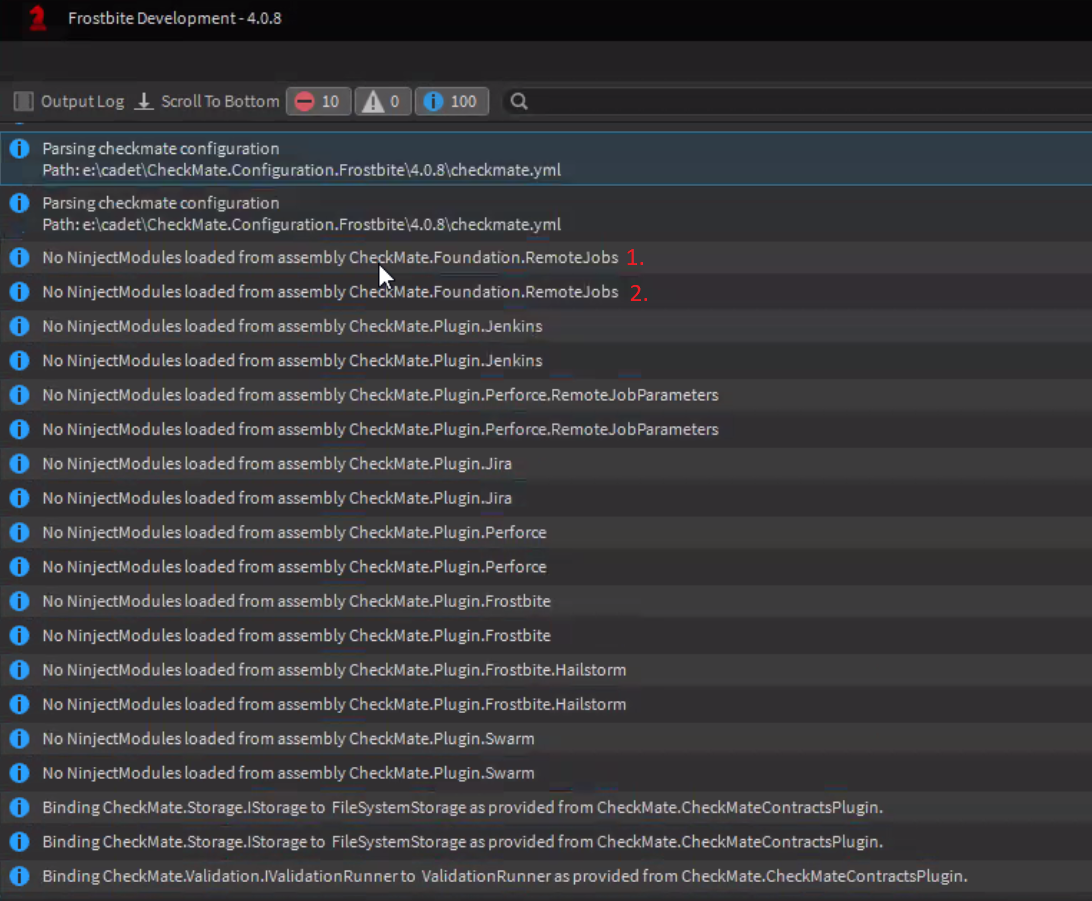Select lower Plugin.Jira log entry
Viewport: 1092px width, 901px height.
click(x=546, y=498)
